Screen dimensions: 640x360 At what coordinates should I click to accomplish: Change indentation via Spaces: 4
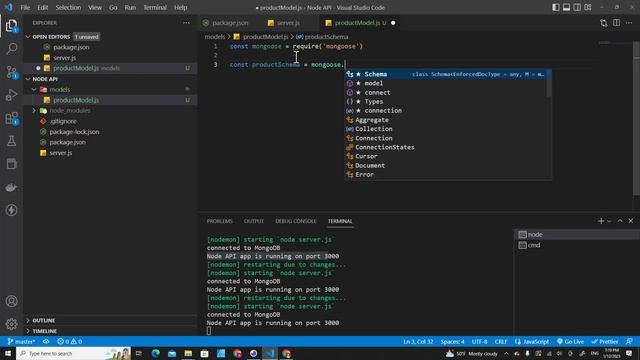452,341
